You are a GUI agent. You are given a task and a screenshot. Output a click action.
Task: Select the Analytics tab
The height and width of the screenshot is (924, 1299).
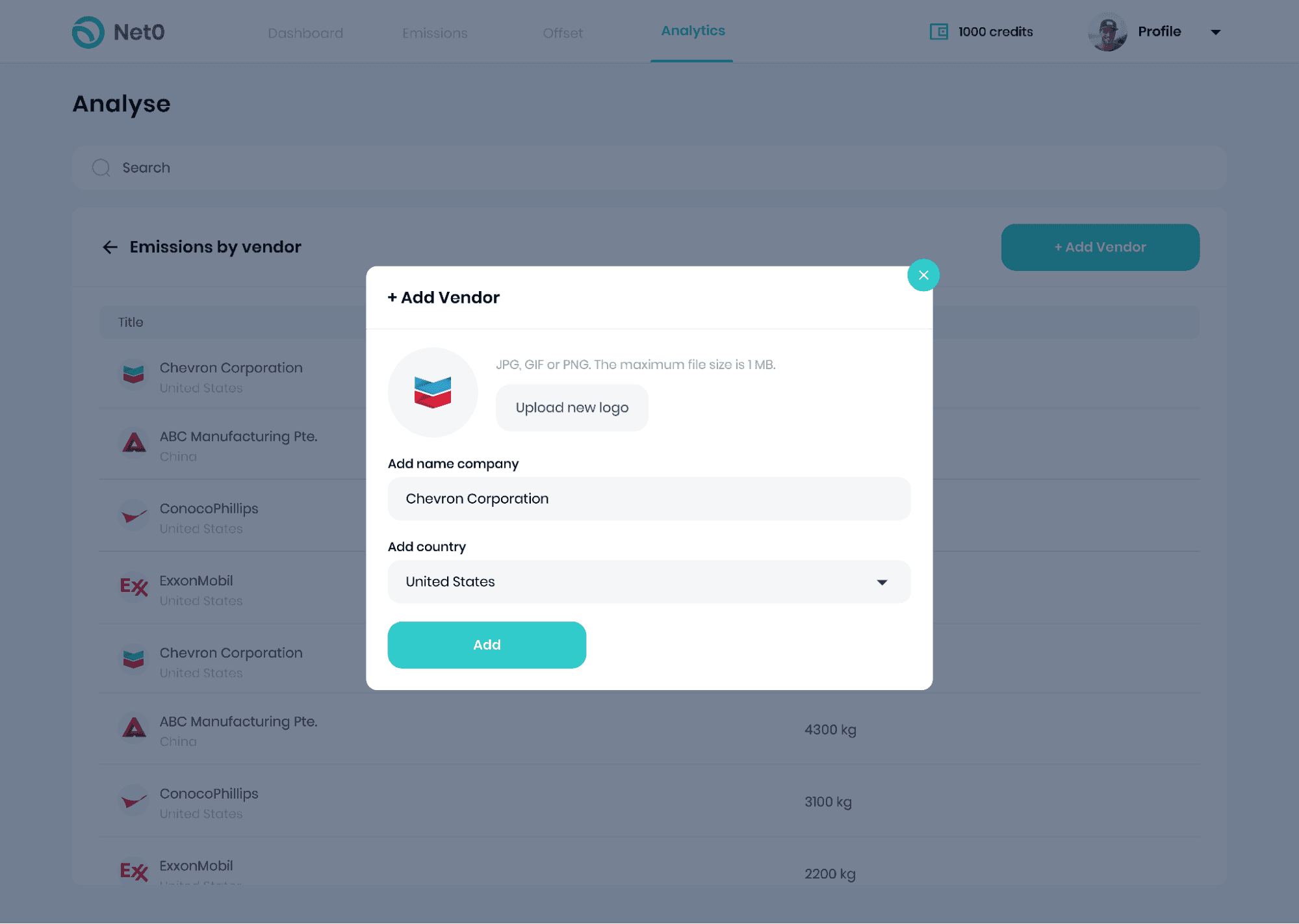pos(693,31)
